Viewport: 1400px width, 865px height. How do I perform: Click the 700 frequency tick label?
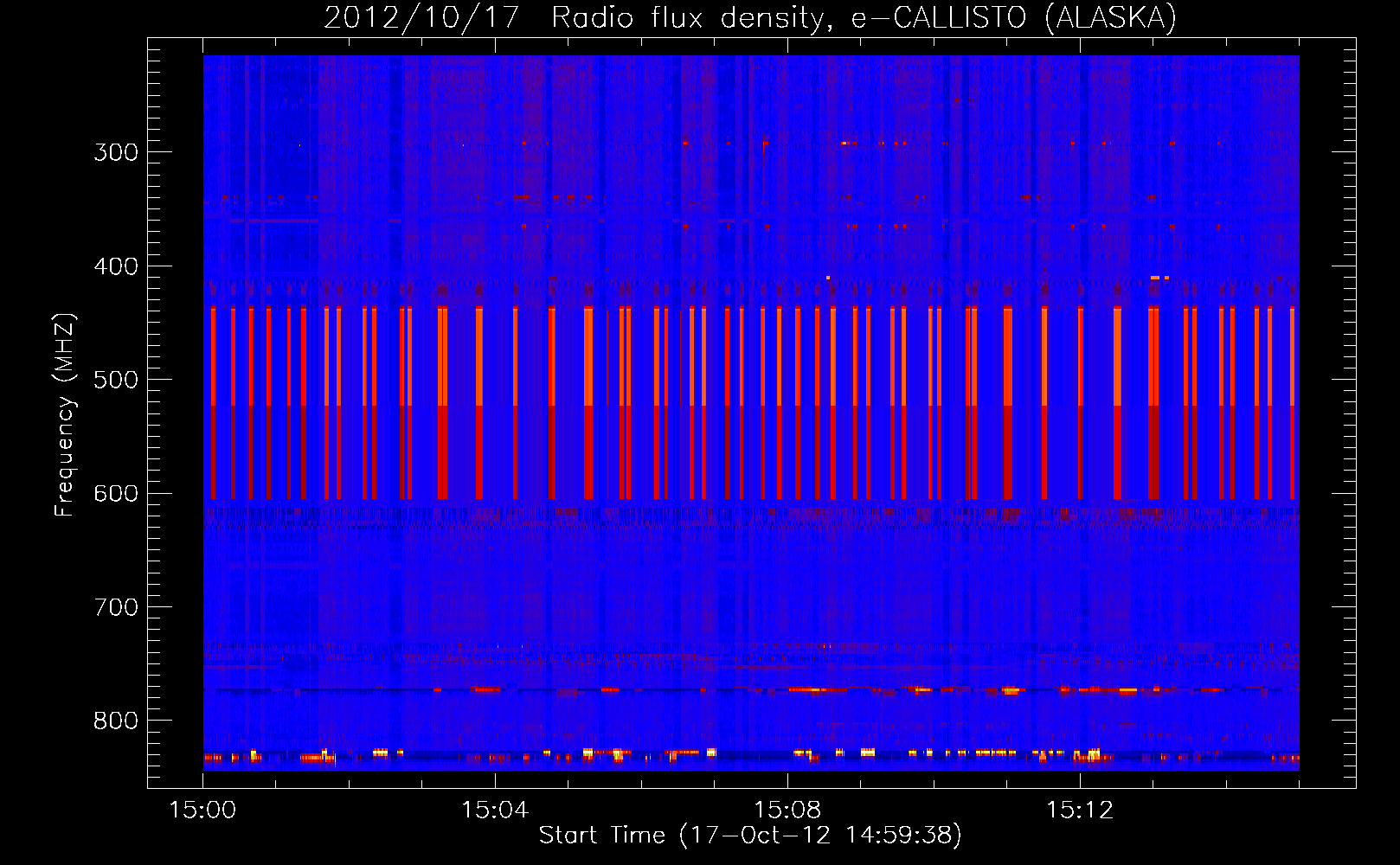116,607
